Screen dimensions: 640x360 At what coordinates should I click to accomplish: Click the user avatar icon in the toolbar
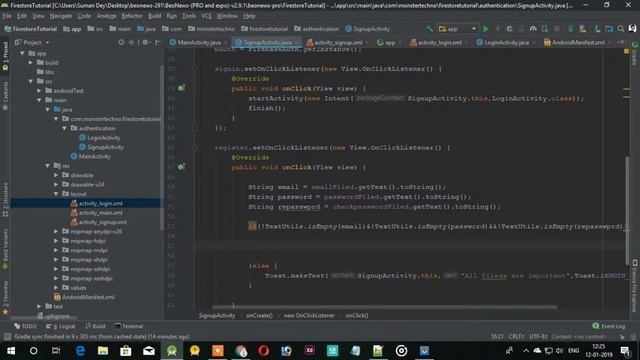pyautogui.click(x=633, y=29)
